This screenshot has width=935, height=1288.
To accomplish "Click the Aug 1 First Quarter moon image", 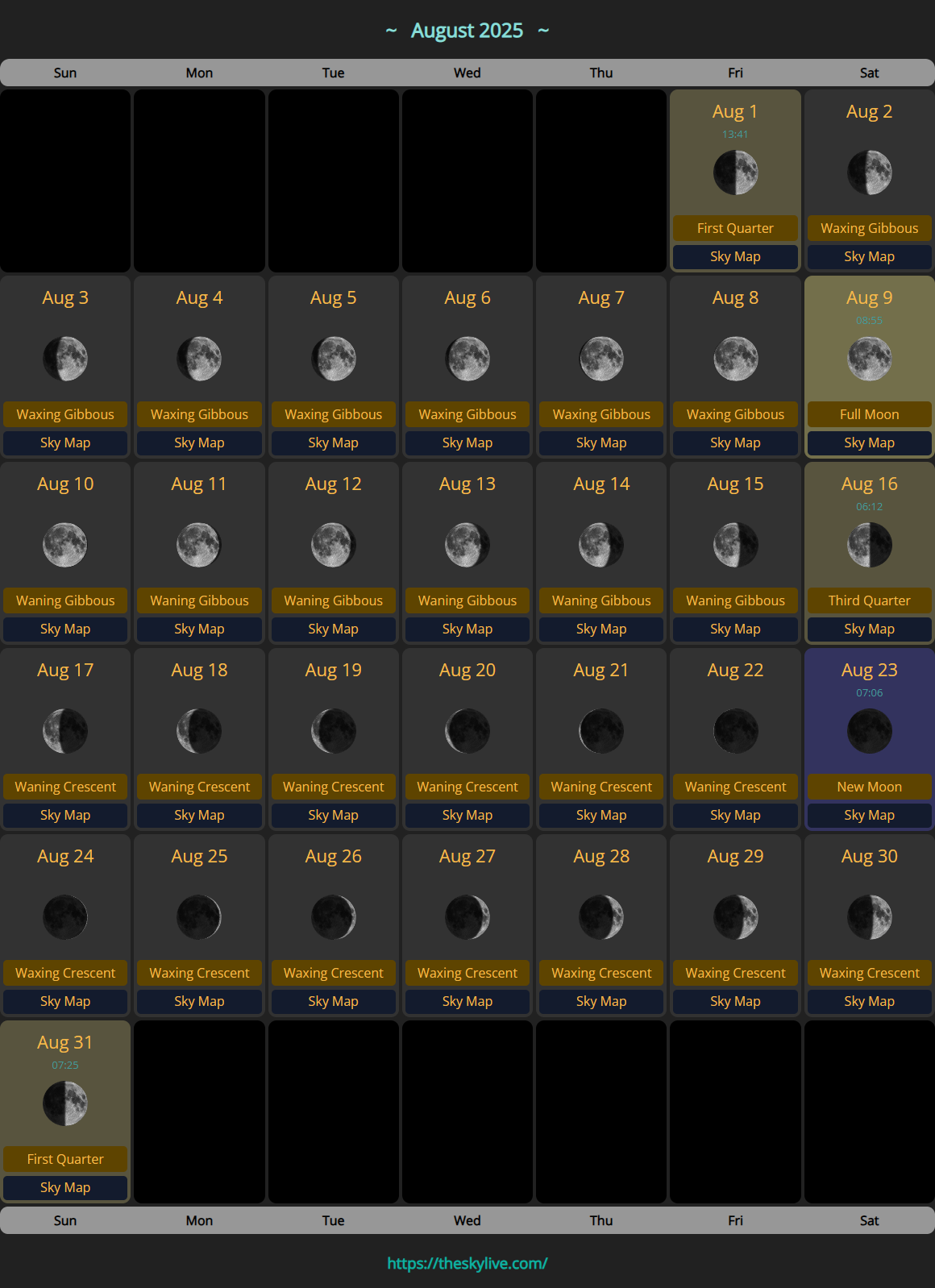I will click(x=735, y=172).
